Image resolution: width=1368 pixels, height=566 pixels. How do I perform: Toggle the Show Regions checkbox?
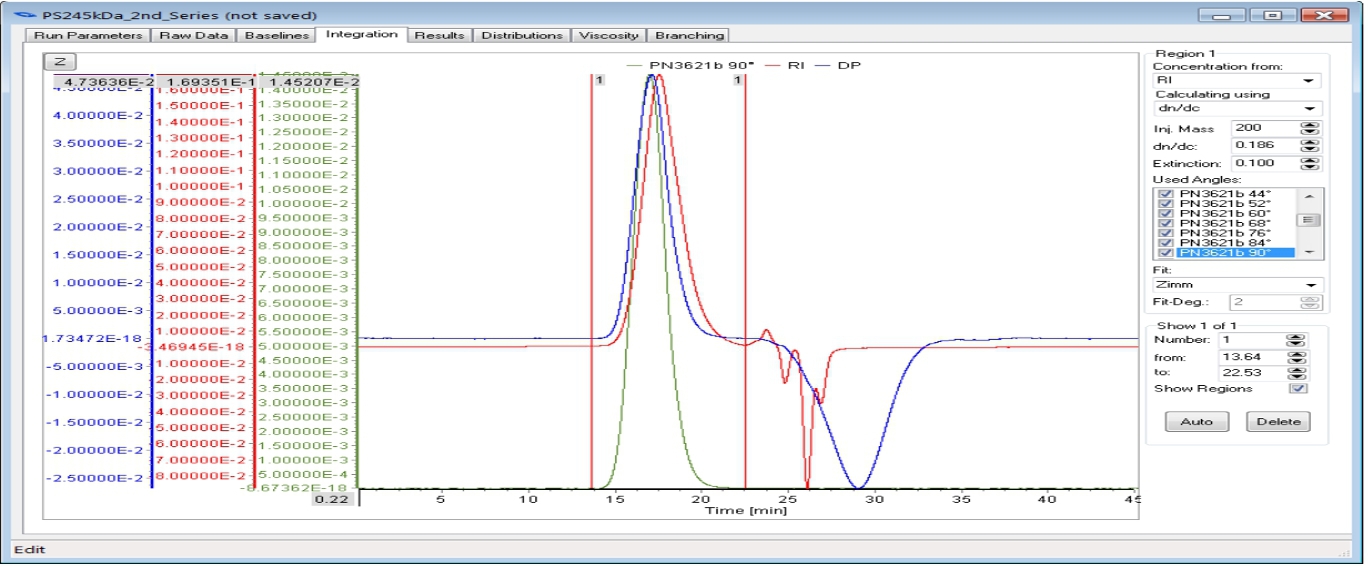pyautogui.click(x=1297, y=389)
